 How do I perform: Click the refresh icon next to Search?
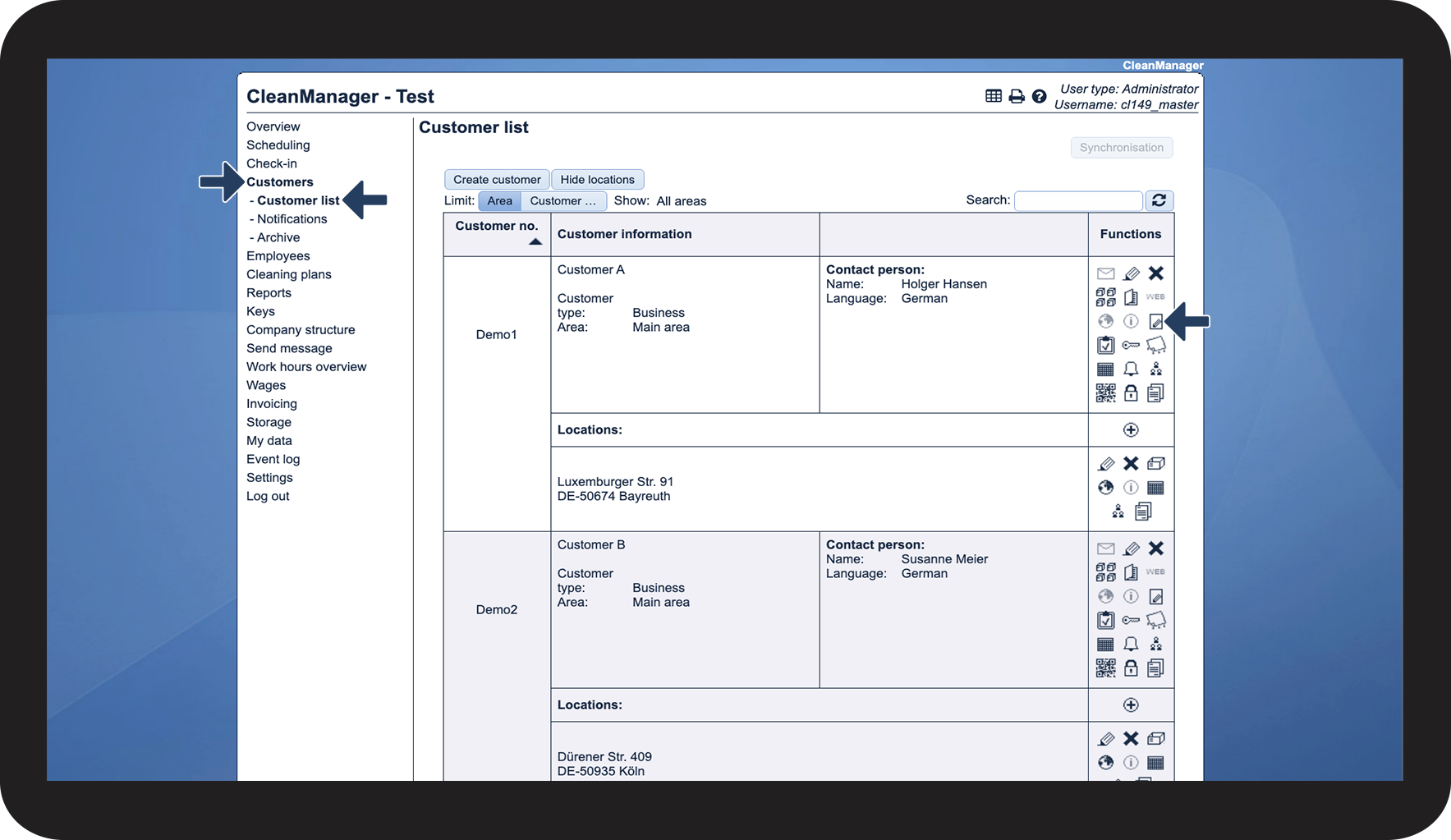(x=1159, y=200)
